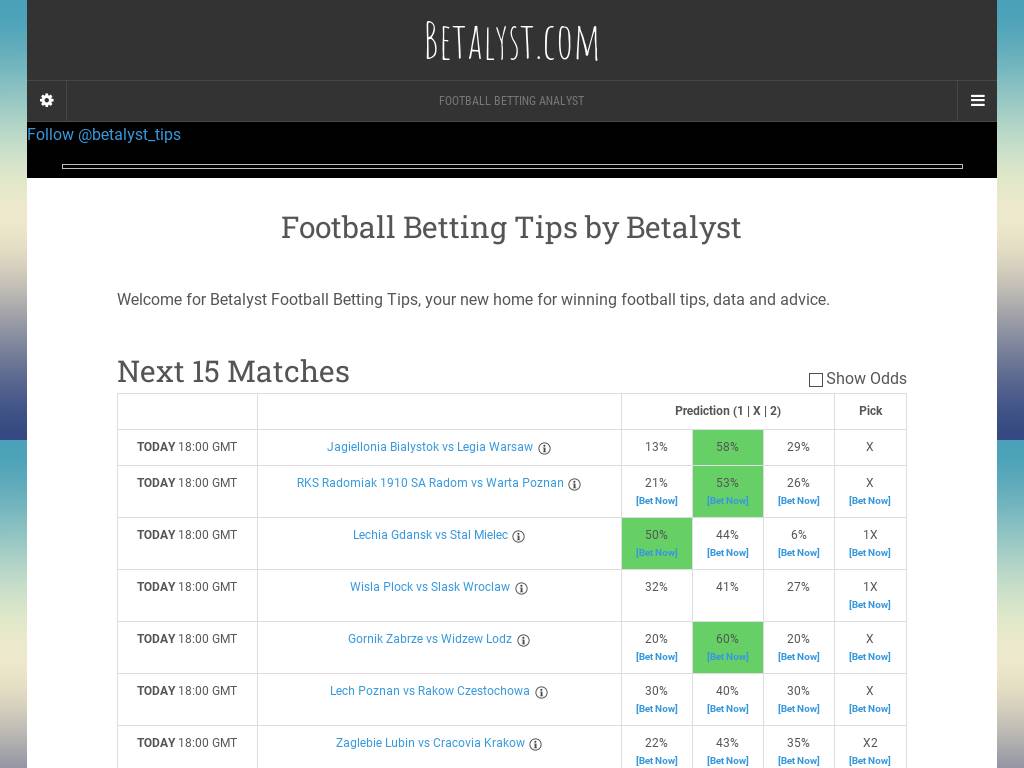Open the settings gear icon
Screen dimensions: 1024x768
tap(46, 101)
